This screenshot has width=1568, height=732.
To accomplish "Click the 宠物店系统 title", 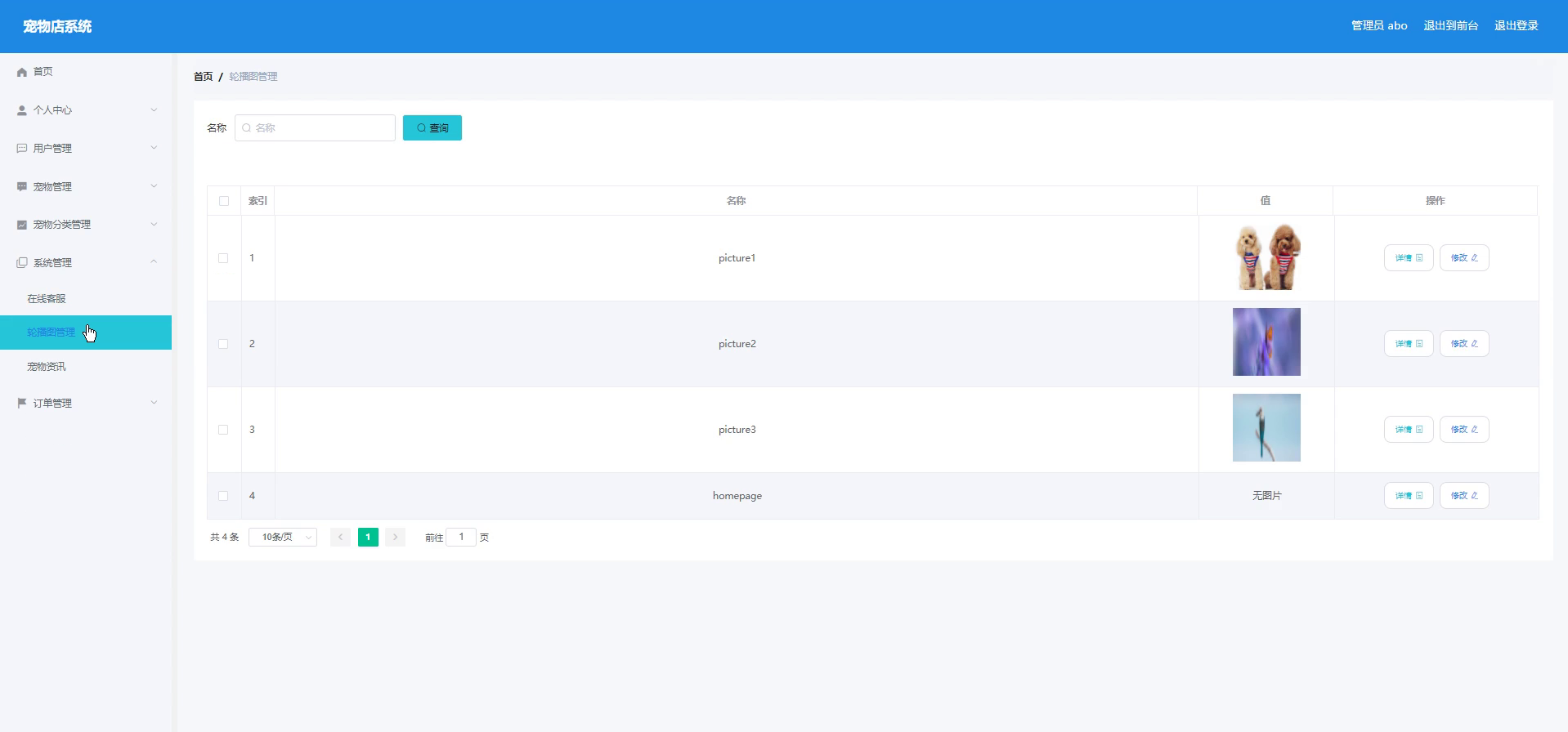I will 57,27.
